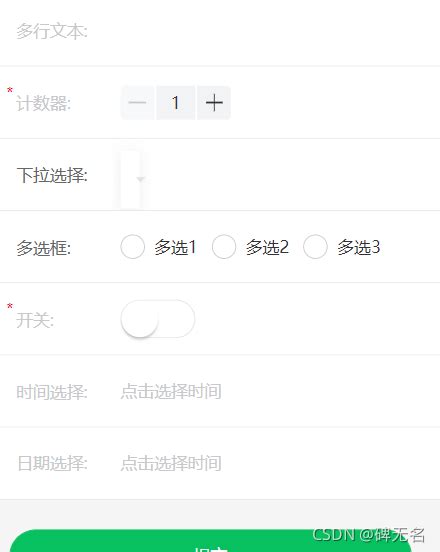Click the red asterisk beside 计数器

(x=10, y=90)
